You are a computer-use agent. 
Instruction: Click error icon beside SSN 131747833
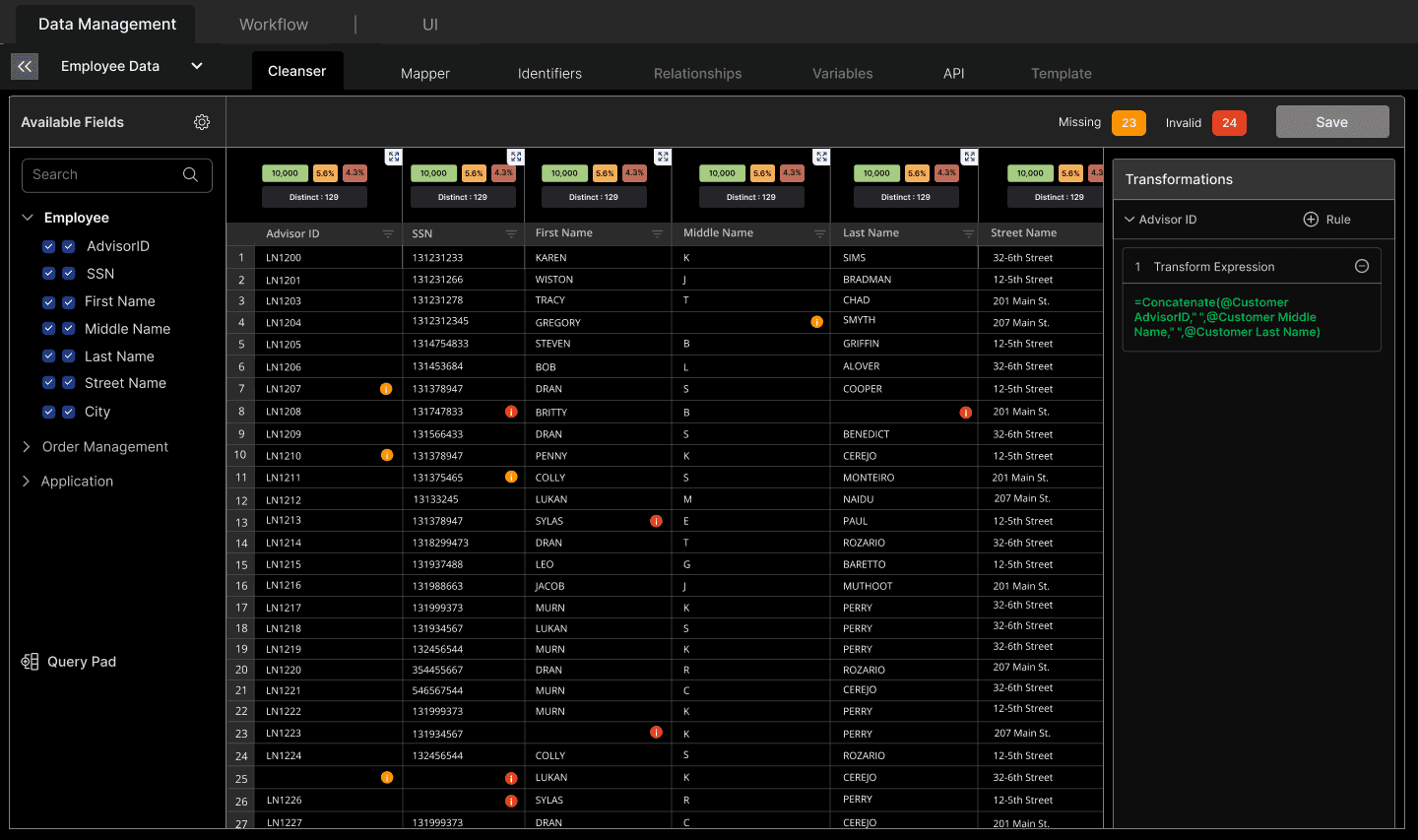tap(511, 412)
